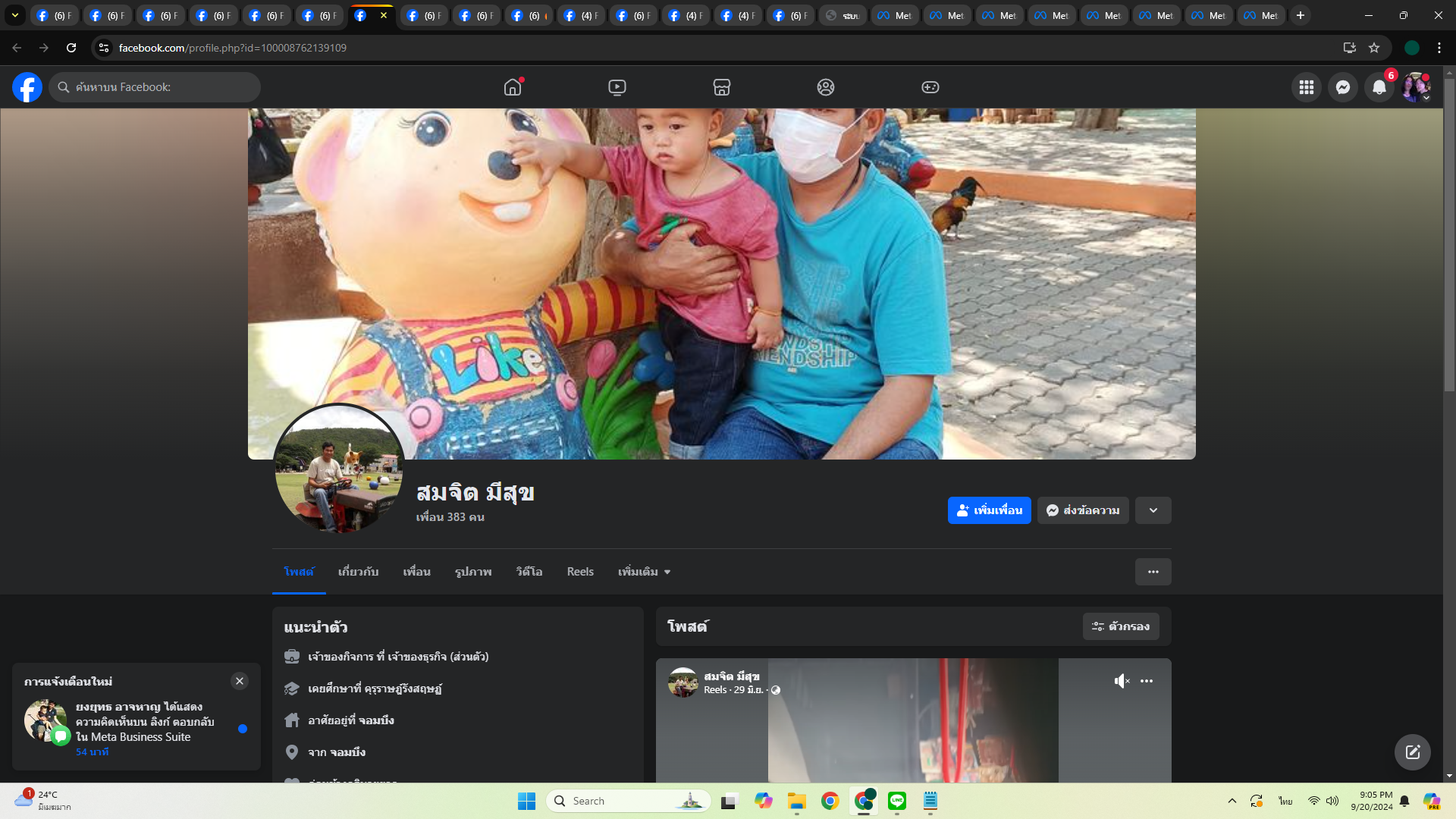The width and height of the screenshot is (1456, 819).
Task: Switch to the Reels profile tab
Action: 580,572
